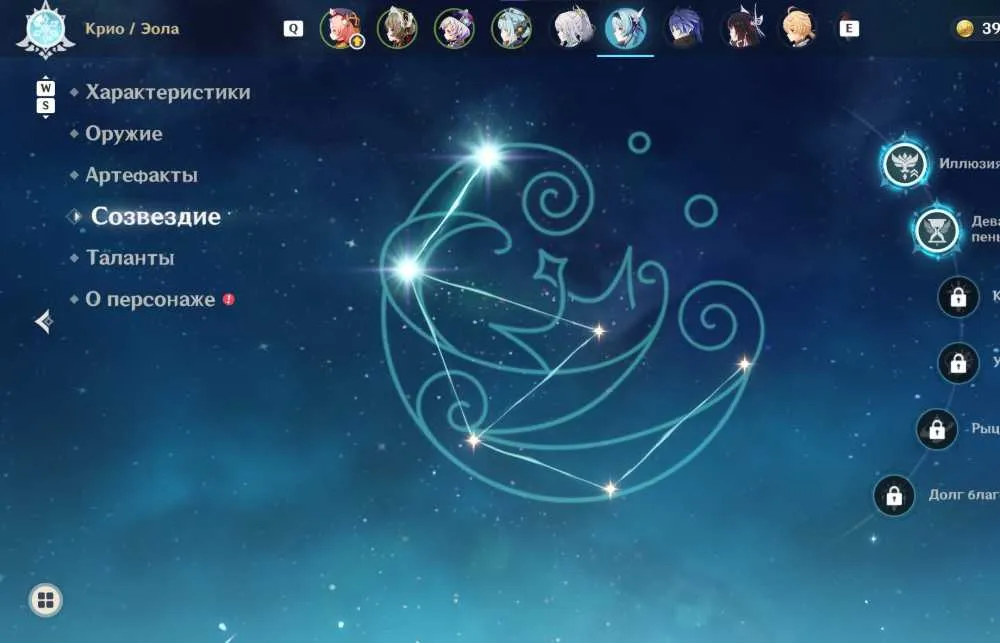Select the dark blue-haired character portrait
The image size is (1000, 643).
pos(684,29)
